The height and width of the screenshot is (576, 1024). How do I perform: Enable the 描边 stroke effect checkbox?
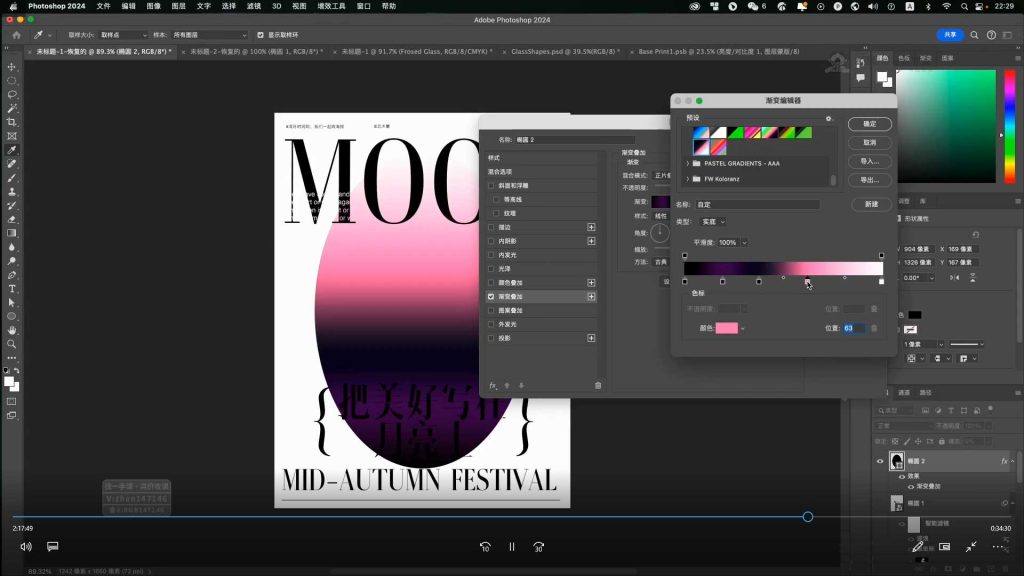(x=491, y=227)
